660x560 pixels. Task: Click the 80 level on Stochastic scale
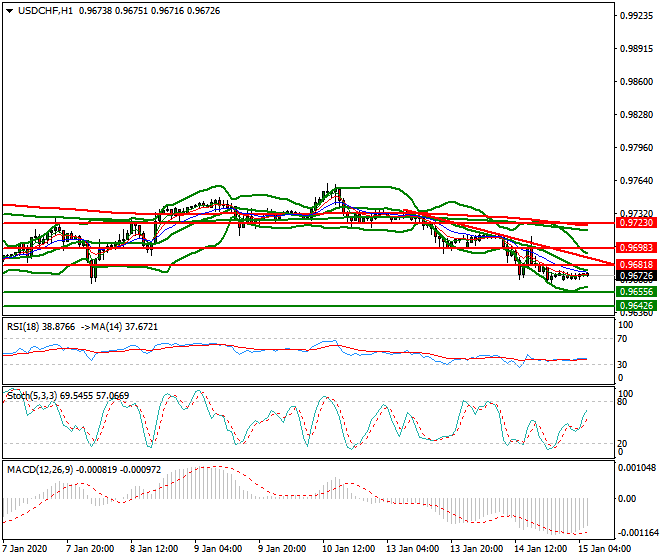coord(625,402)
